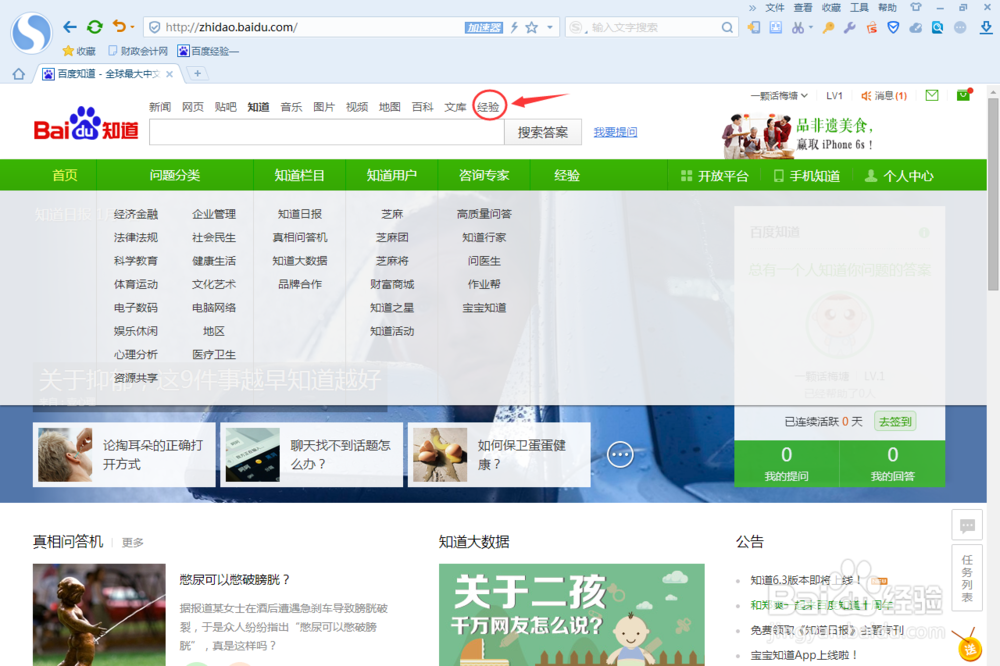Open the 关于二孩 big data banner
Screen dimensions: 1000x666
click(x=571, y=614)
